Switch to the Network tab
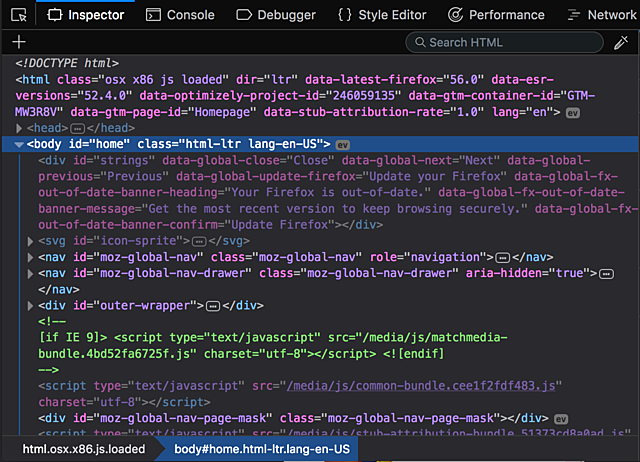Image resolution: width=640 pixels, height=462 pixels. 602,15
